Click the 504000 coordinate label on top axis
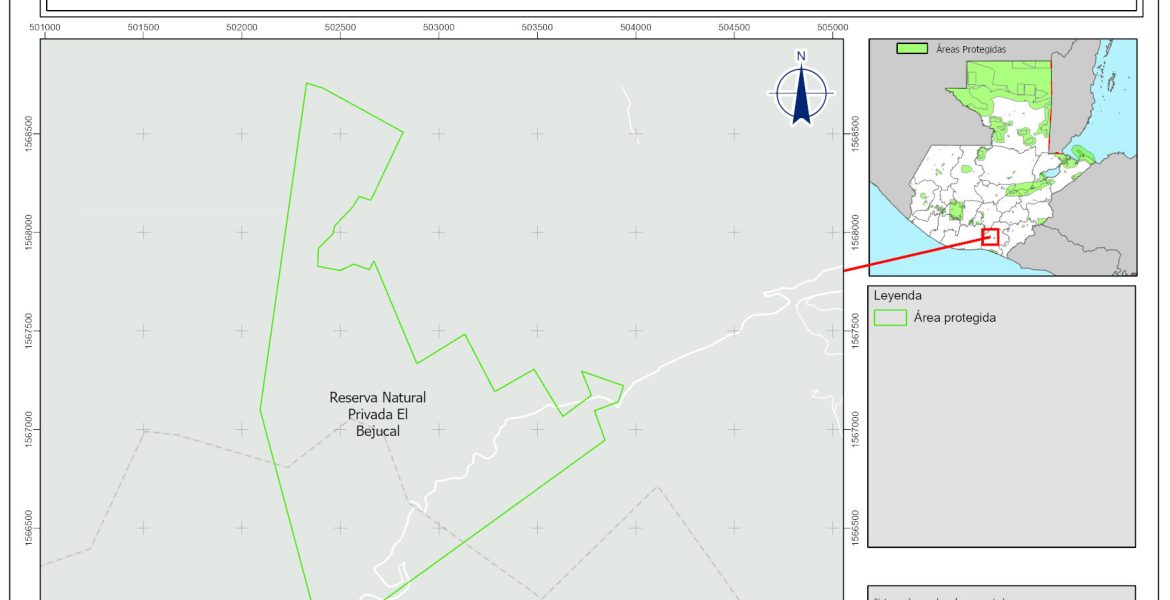The width and height of the screenshot is (1170, 600). [x=635, y=27]
